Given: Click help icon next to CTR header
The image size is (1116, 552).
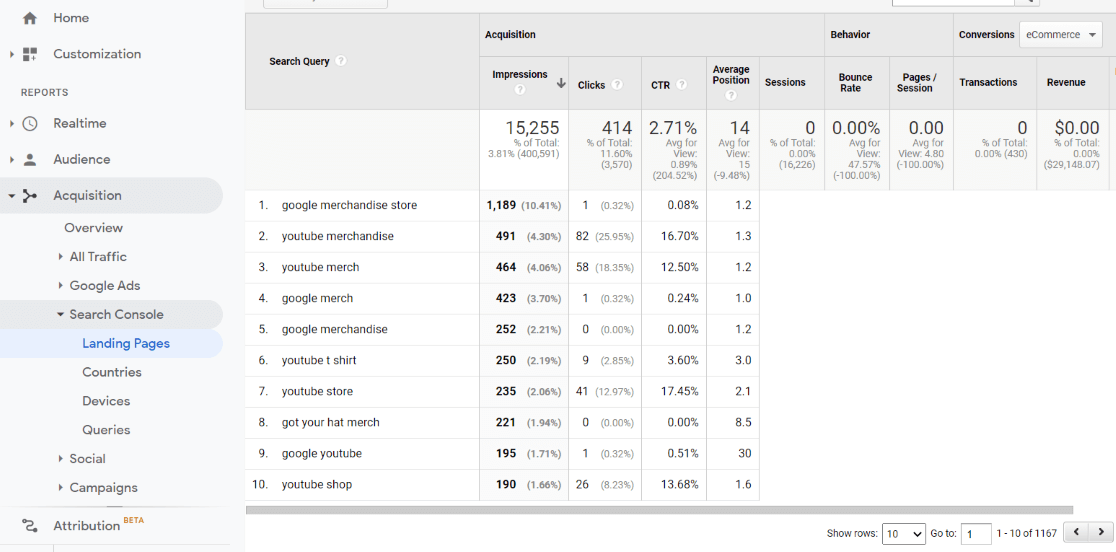Looking at the screenshot, I should coord(682,84).
